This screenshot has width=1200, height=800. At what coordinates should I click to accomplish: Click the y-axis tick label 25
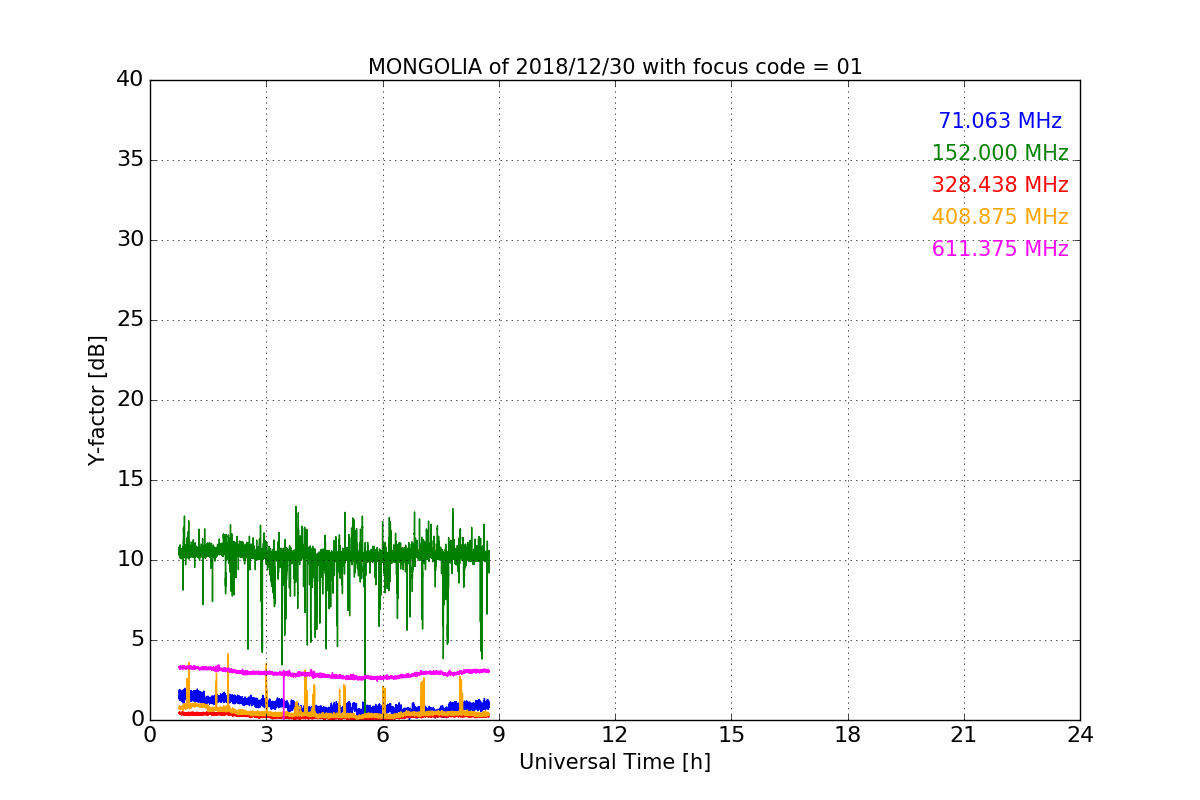click(130, 320)
